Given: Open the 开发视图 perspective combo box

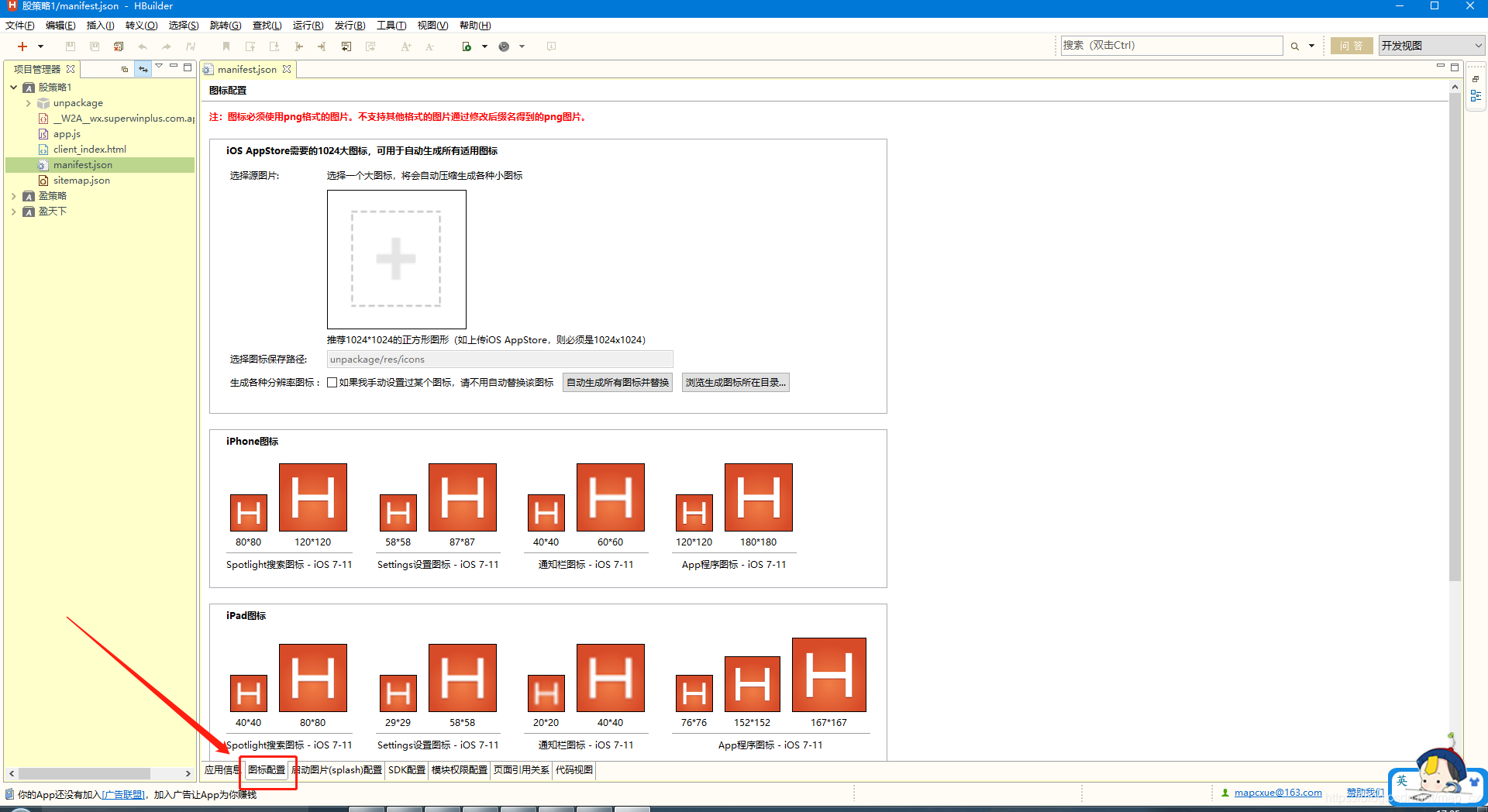Looking at the screenshot, I should point(1431,46).
